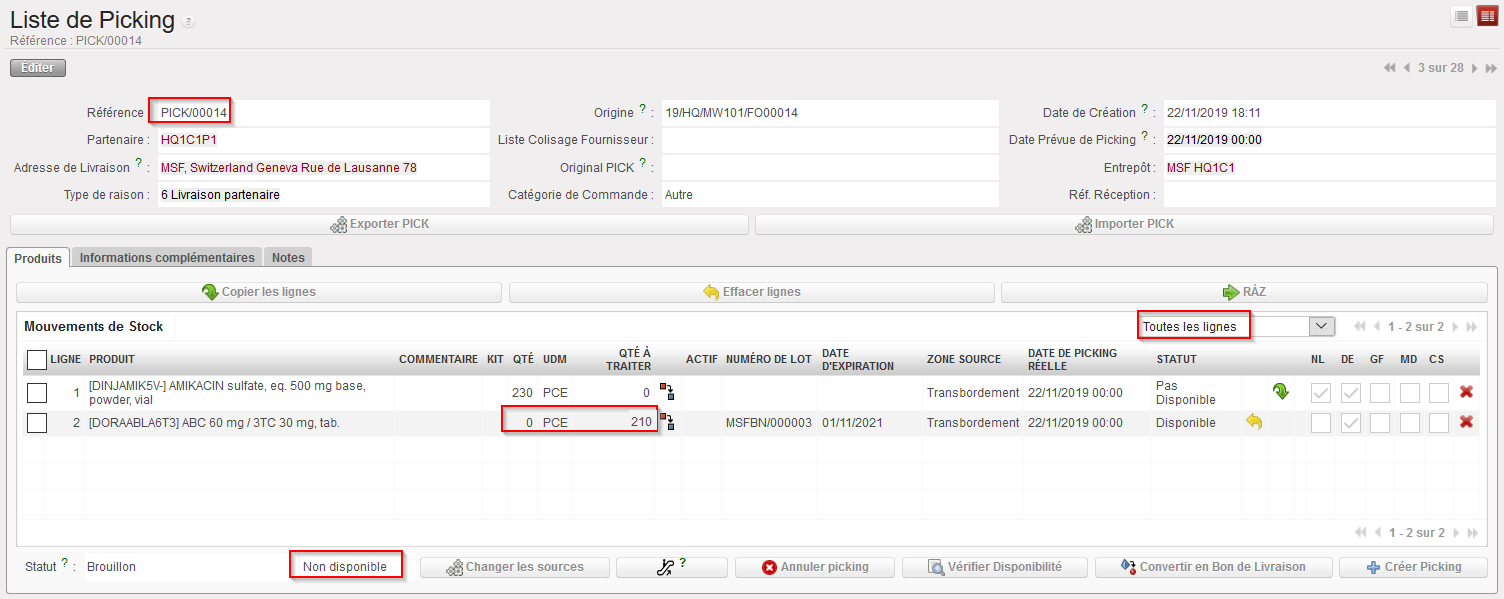Click yellow undo arrow on line 2

1254,422
